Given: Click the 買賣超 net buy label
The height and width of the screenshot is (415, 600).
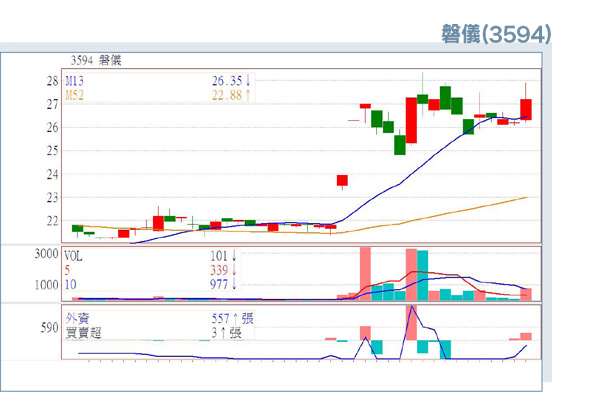Looking at the screenshot, I should [x=82, y=332].
